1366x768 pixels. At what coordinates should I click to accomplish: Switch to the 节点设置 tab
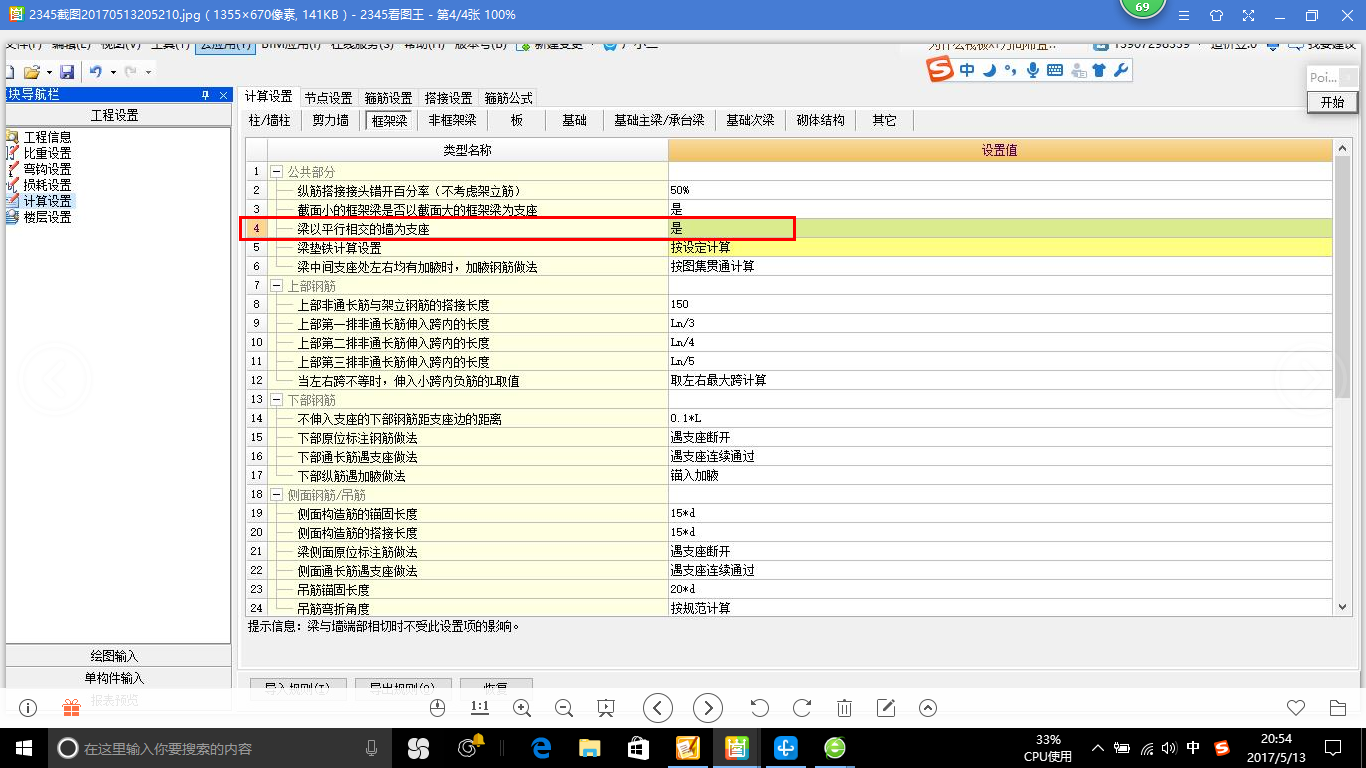point(329,98)
